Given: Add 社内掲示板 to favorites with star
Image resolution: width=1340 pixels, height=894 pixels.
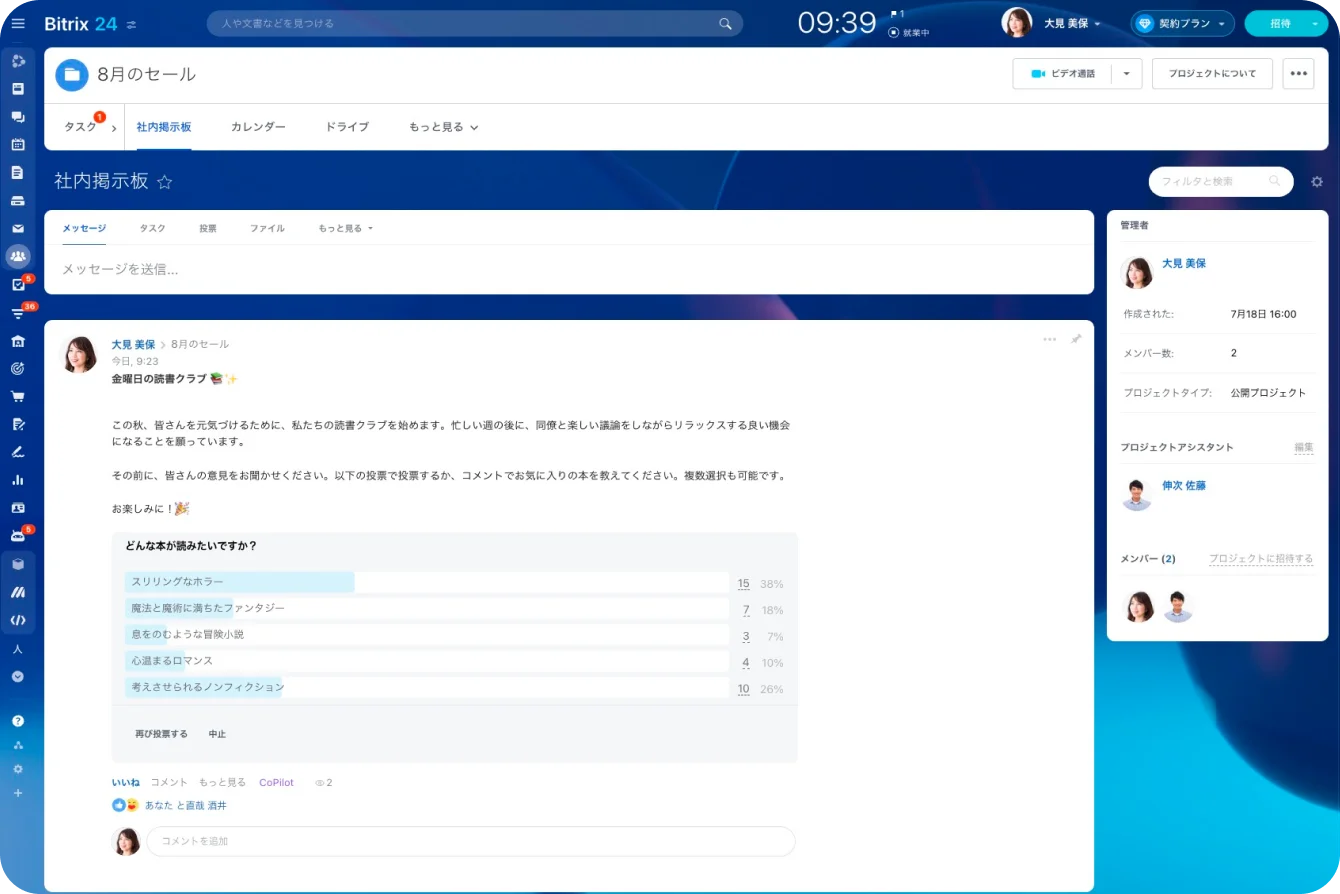Looking at the screenshot, I should point(165,182).
